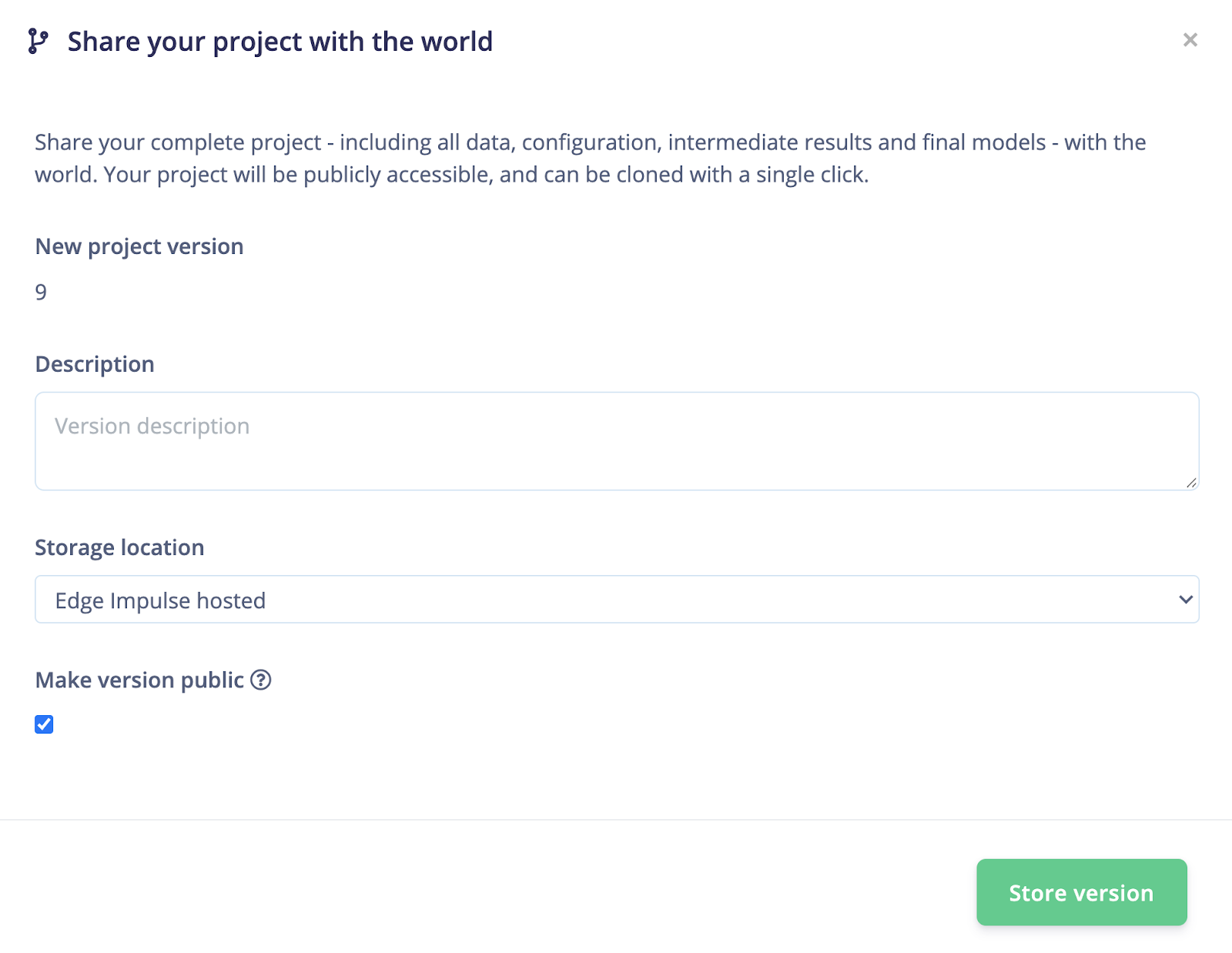Image resolution: width=1232 pixels, height=953 pixels.
Task: Click the Storage location label
Action: tap(119, 547)
